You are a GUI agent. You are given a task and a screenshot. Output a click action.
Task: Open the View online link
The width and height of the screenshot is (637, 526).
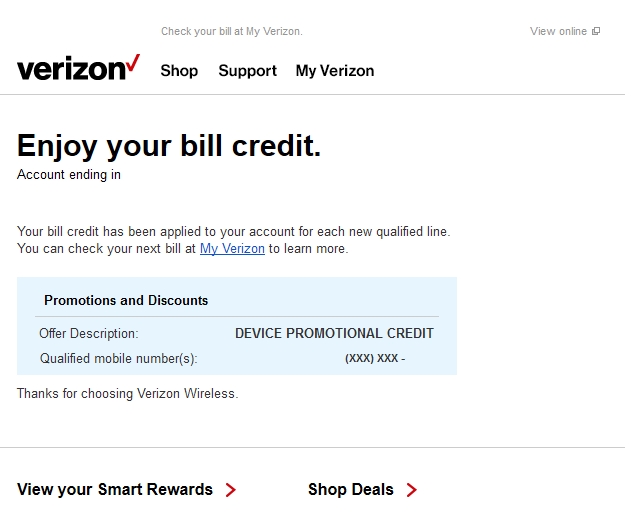(x=558, y=31)
